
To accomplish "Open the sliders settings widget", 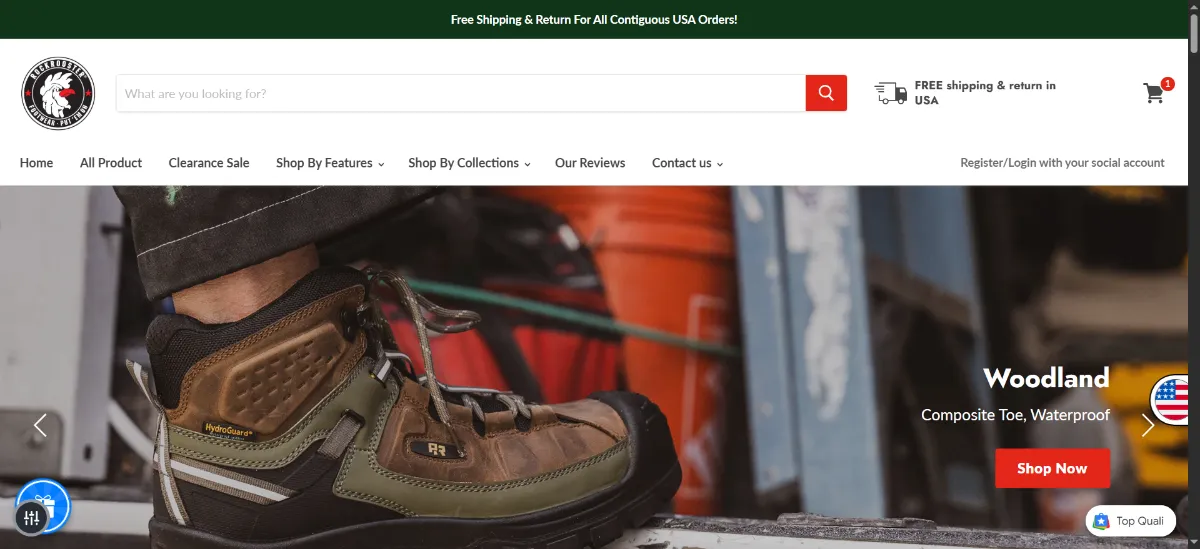I will click(31, 518).
